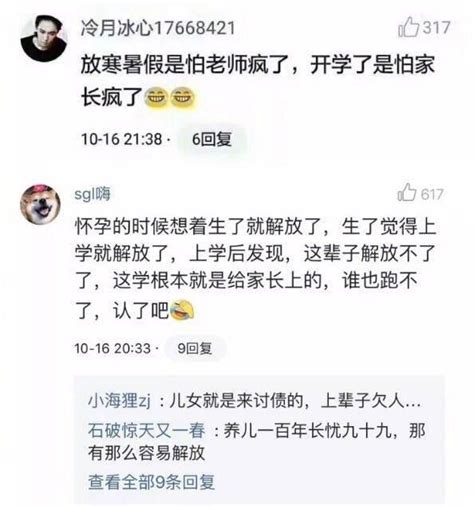This screenshot has height=506, width=474.
Task: Select comment text starting 怀孕的时候想着生了就解放了
Action: coord(256,269)
